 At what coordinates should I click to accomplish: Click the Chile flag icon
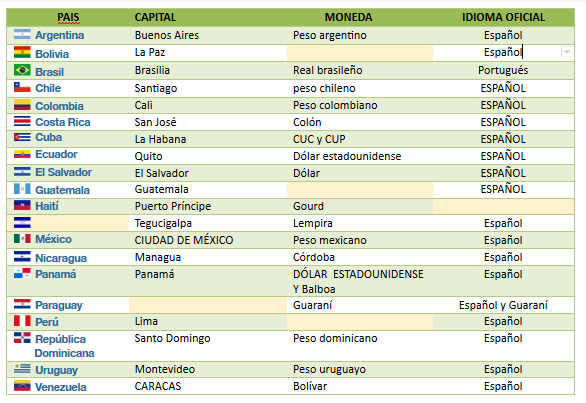tap(22, 87)
